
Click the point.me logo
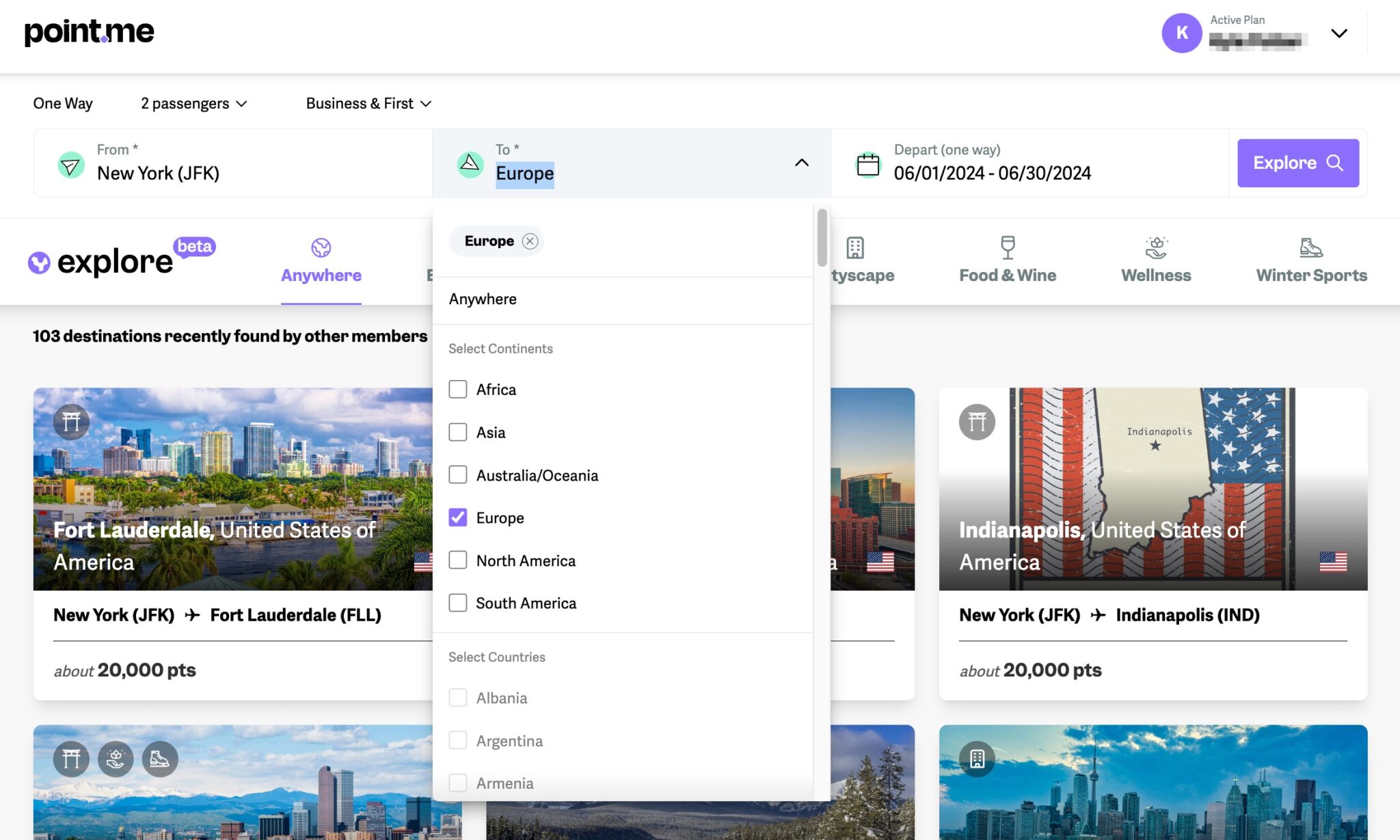click(89, 31)
